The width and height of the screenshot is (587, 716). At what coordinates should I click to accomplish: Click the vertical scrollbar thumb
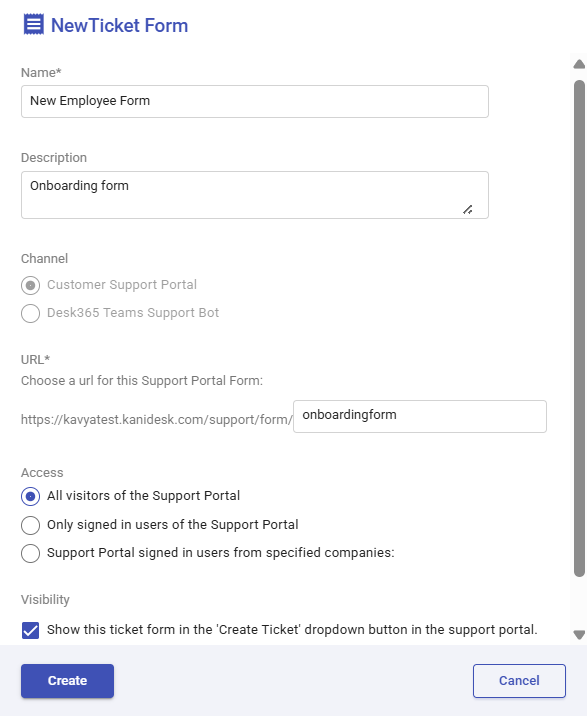coord(579,328)
